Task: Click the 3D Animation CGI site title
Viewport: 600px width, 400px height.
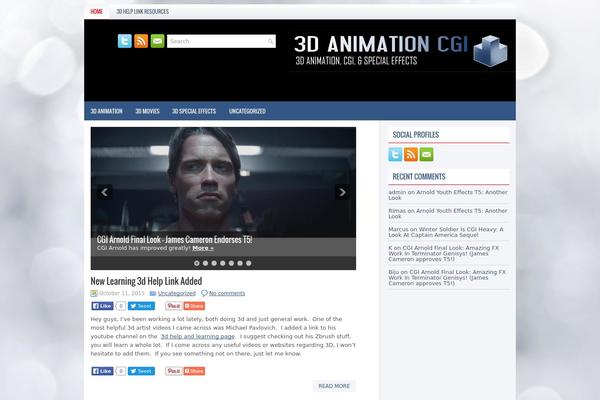Action: coord(381,44)
